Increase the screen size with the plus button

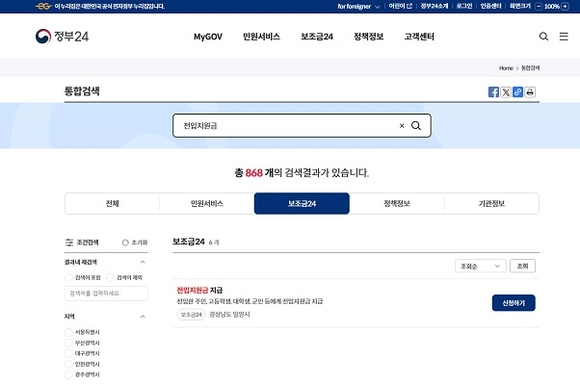[x=565, y=6]
